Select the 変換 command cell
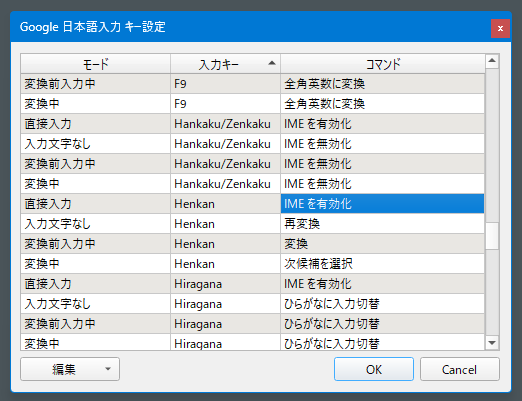This screenshot has height=401, width=522. click(382, 244)
